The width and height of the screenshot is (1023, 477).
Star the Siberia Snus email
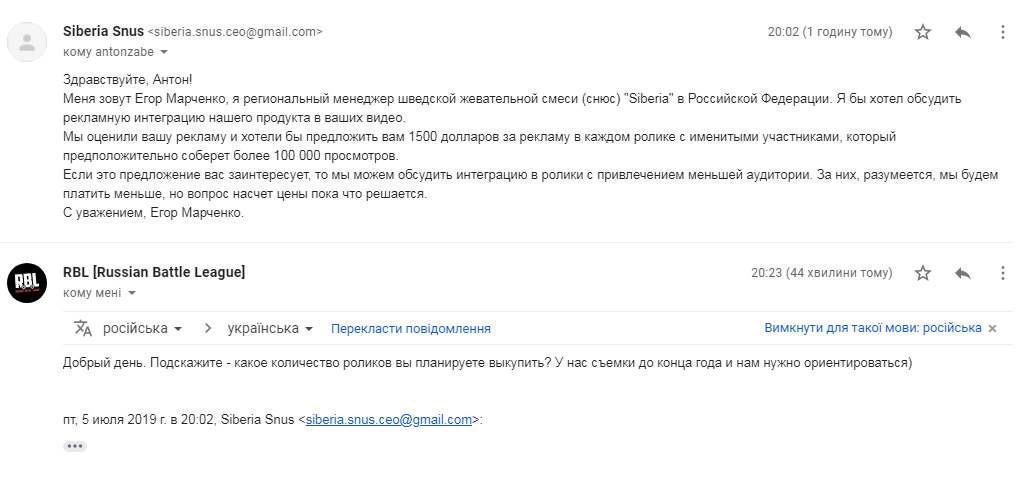click(x=923, y=32)
